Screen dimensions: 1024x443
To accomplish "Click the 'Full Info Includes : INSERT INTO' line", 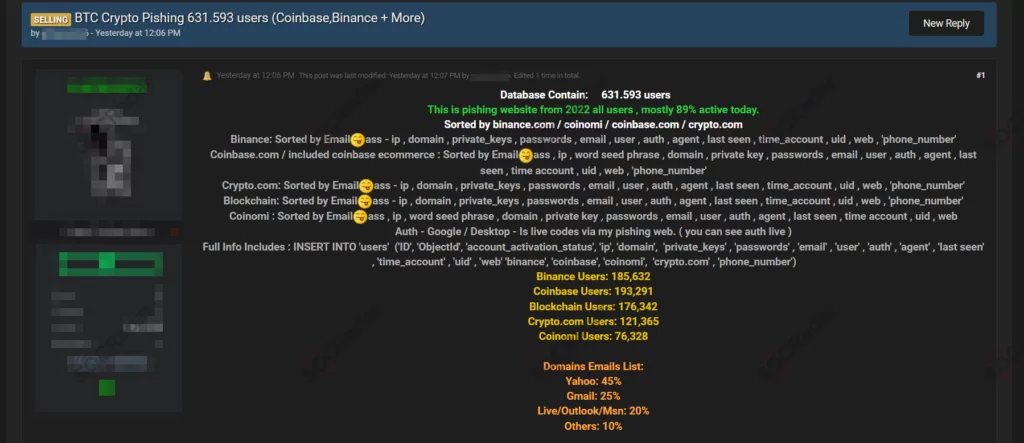I will click(593, 254).
